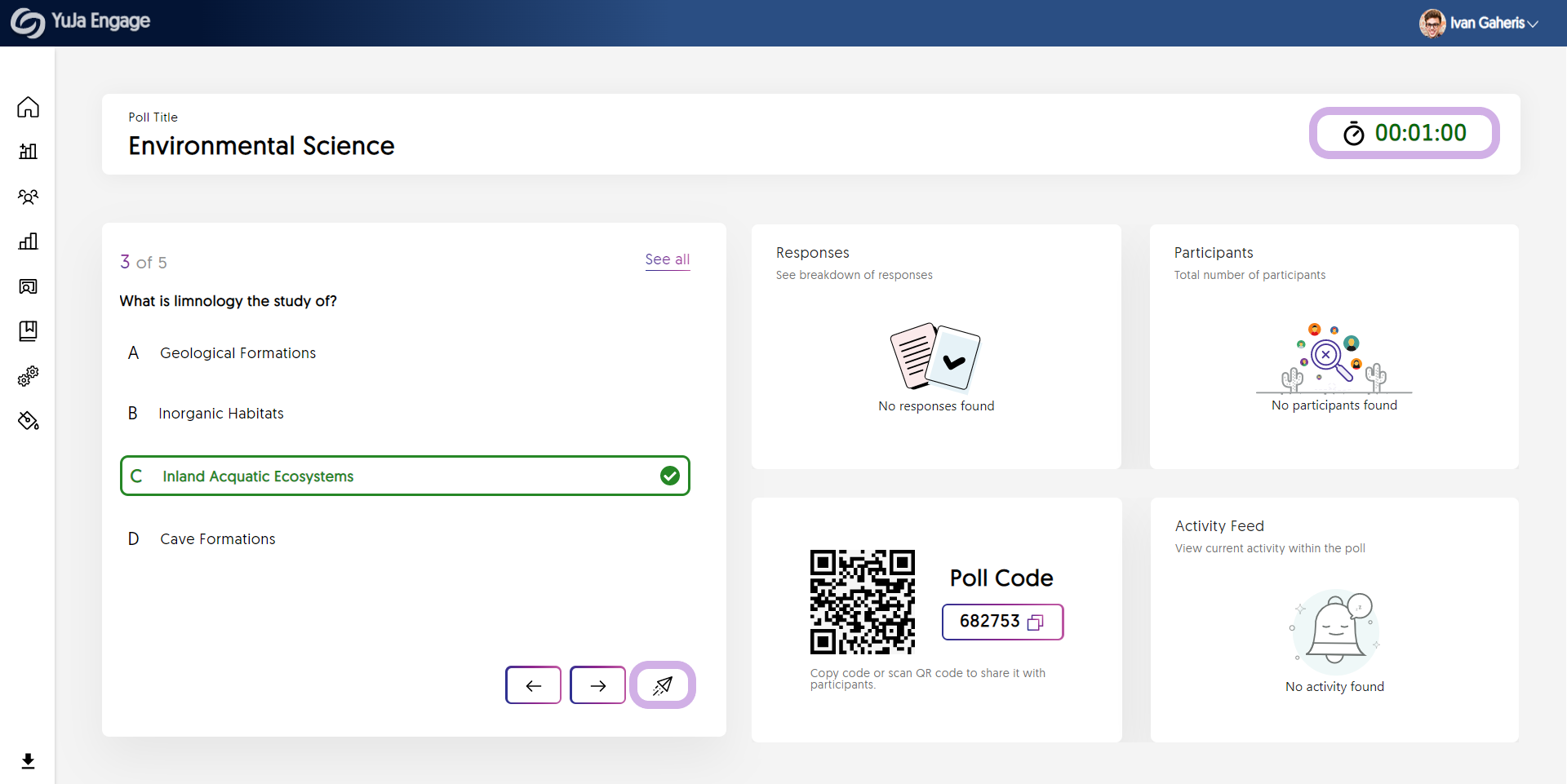
Task: Select answer option B Inorganic Habitats
Action: (x=220, y=414)
